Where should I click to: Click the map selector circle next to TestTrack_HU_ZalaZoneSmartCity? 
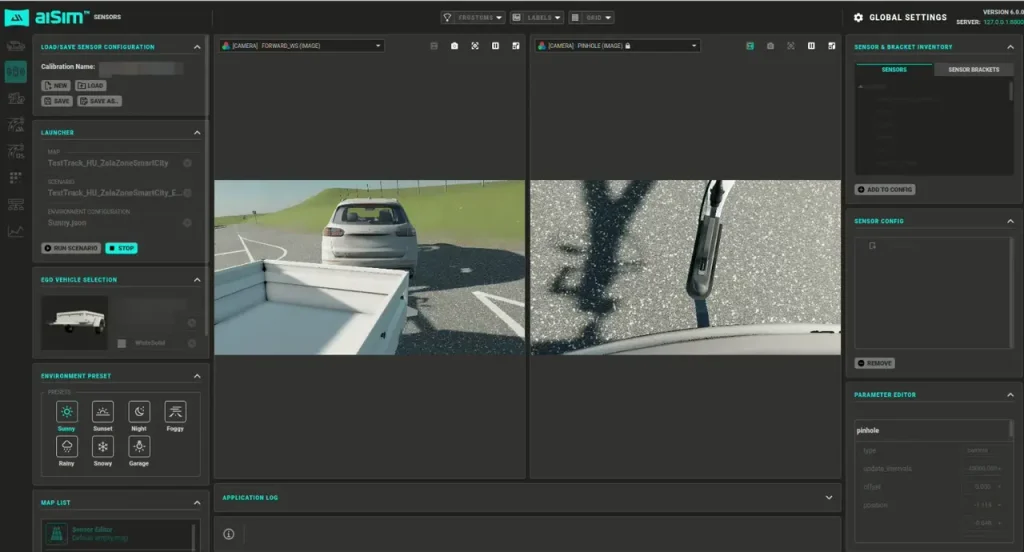(187, 163)
